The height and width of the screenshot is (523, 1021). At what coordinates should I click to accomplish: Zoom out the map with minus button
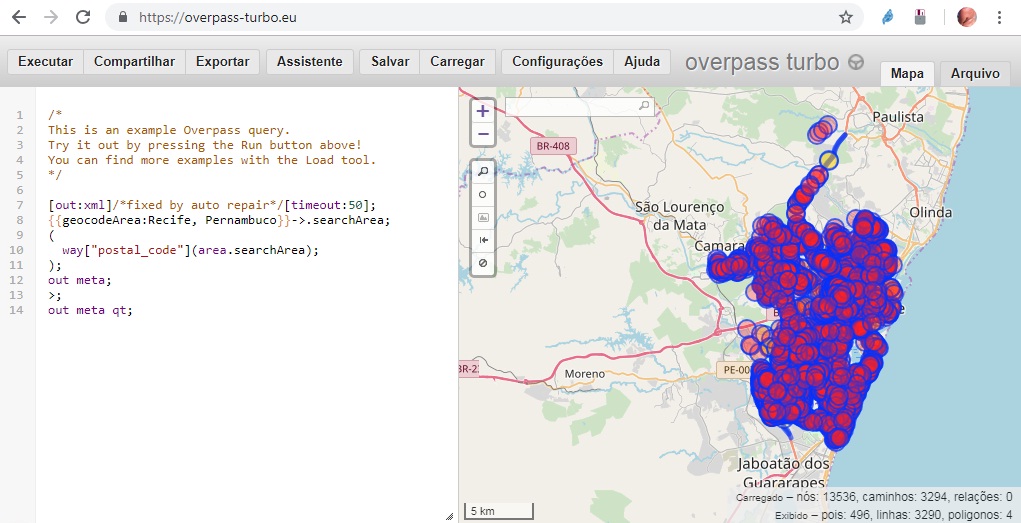[x=483, y=134]
